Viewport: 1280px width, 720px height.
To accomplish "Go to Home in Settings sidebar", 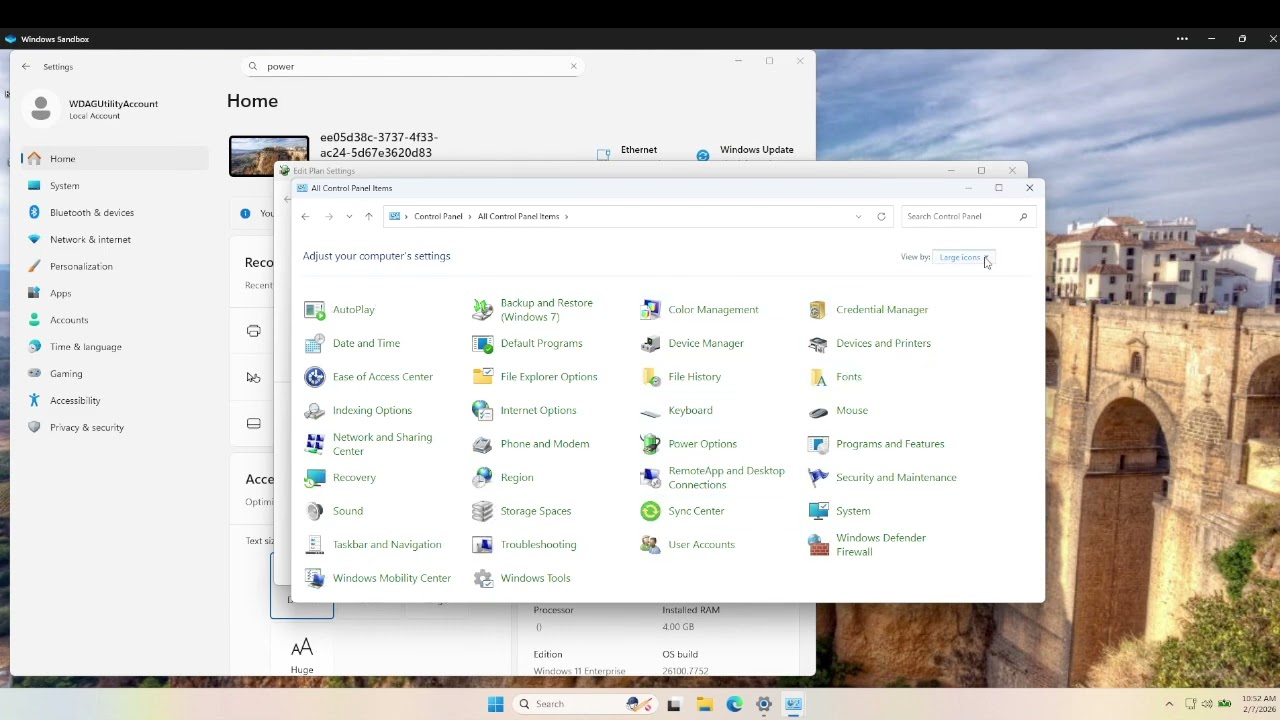I will pyautogui.click(x=114, y=159).
